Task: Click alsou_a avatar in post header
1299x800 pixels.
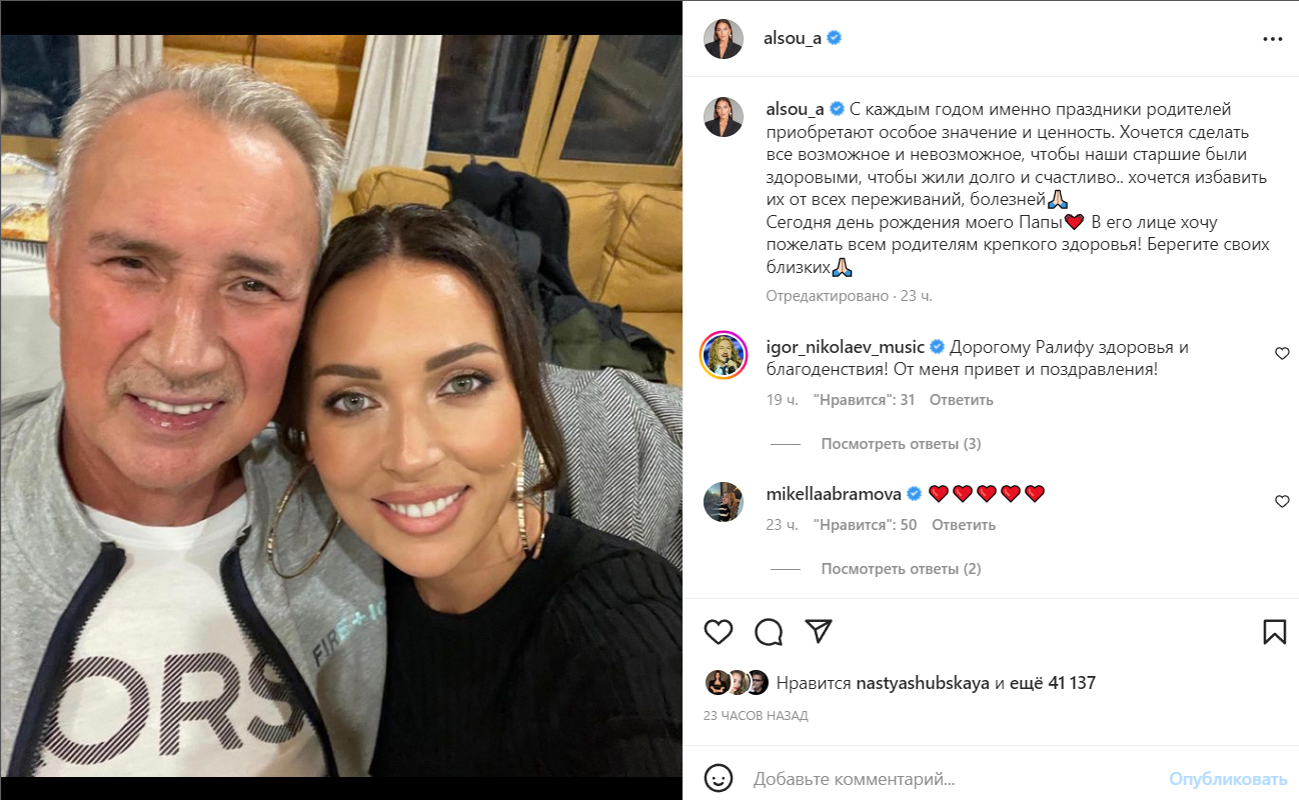Action: point(723,39)
